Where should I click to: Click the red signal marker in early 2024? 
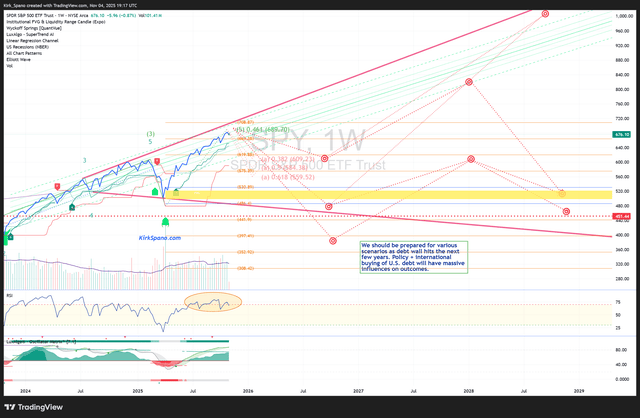[58, 187]
